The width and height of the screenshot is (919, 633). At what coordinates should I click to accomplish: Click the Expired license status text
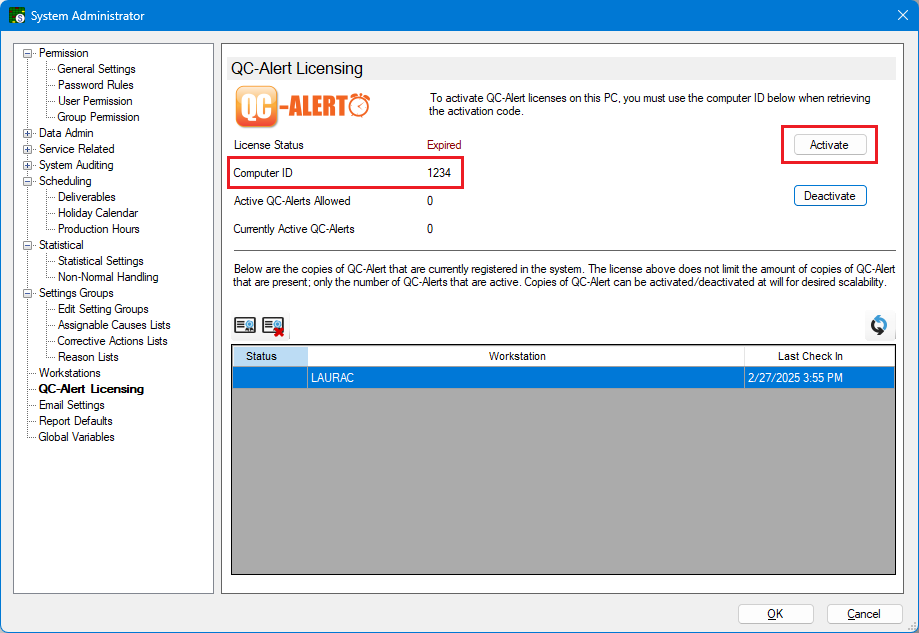(x=444, y=145)
